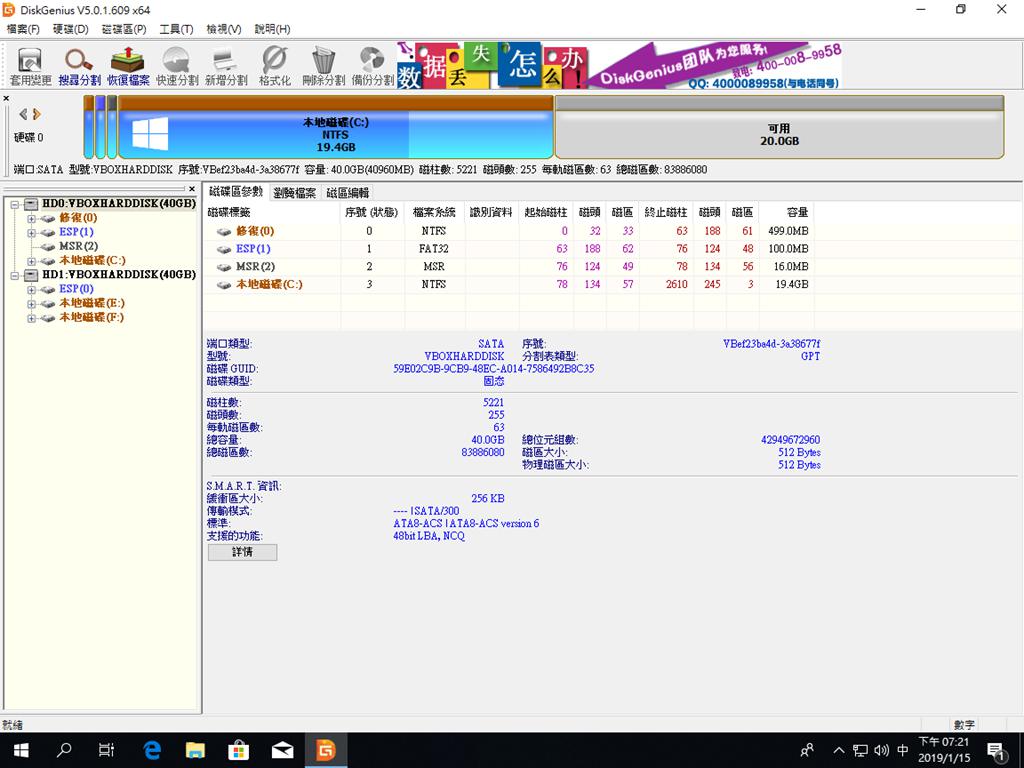Launch Microsoft Edge from the taskbar
Viewport: 1024px width, 768px height.
point(152,750)
